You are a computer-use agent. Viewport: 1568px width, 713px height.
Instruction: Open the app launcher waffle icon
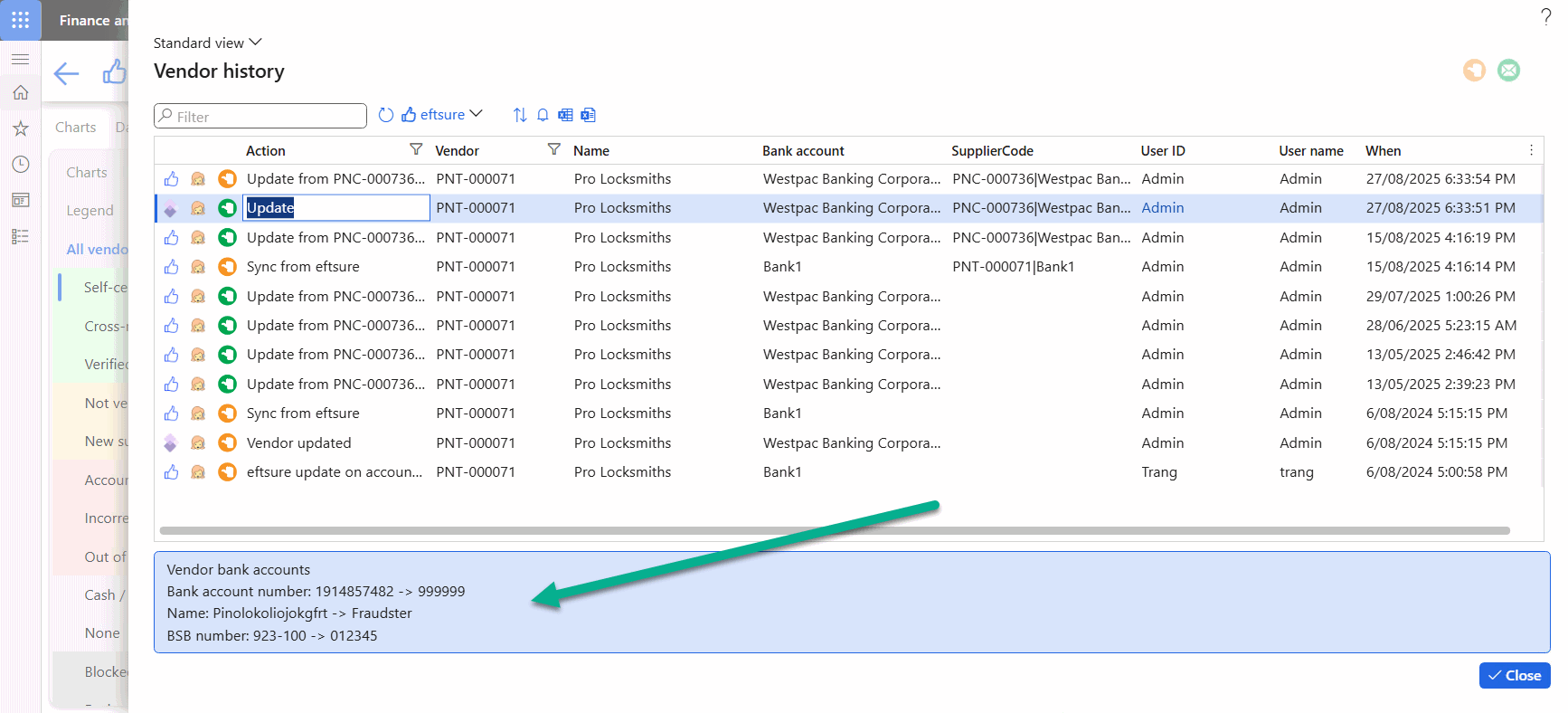pos(20,20)
